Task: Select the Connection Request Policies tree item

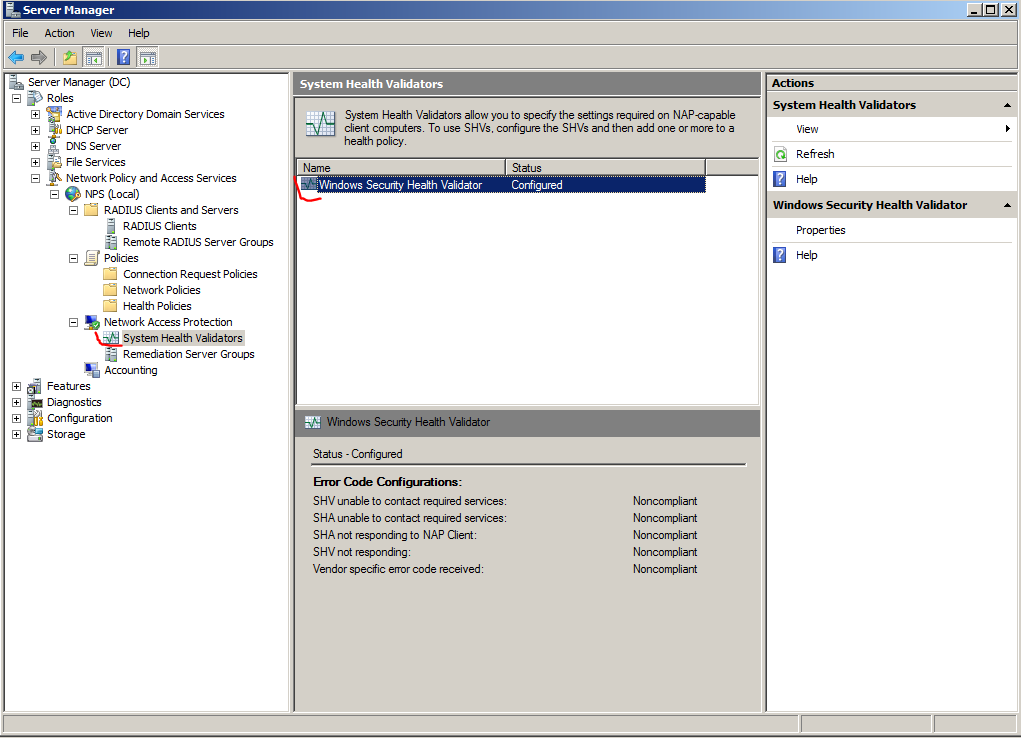Action: click(x=190, y=274)
